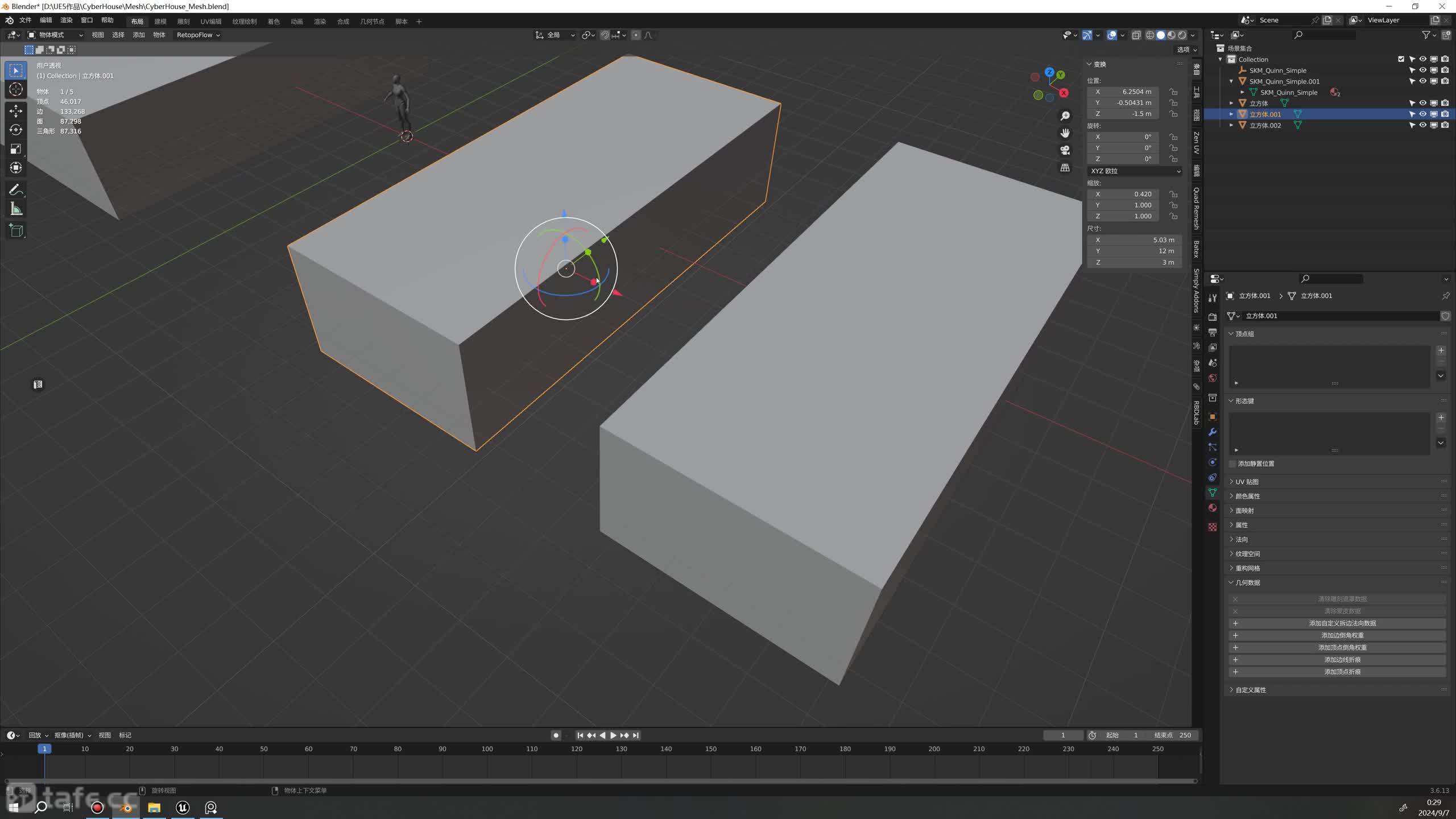The height and width of the screenshot is (819, 1456).
Task: Select the Add Cube tool
Action: tap(16, 230)
